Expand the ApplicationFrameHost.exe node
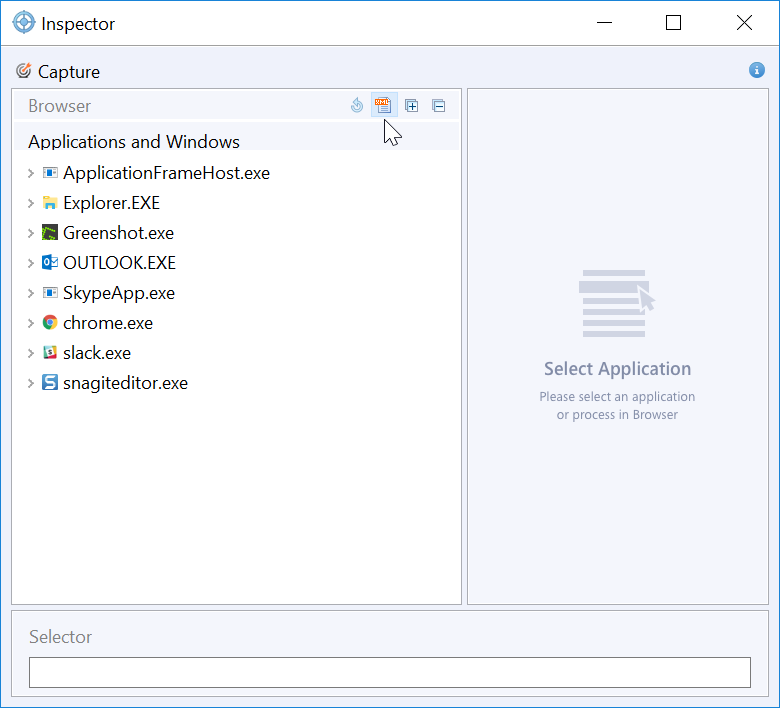The width and height of the screenshot is (780, 708). tap(31, 173)
